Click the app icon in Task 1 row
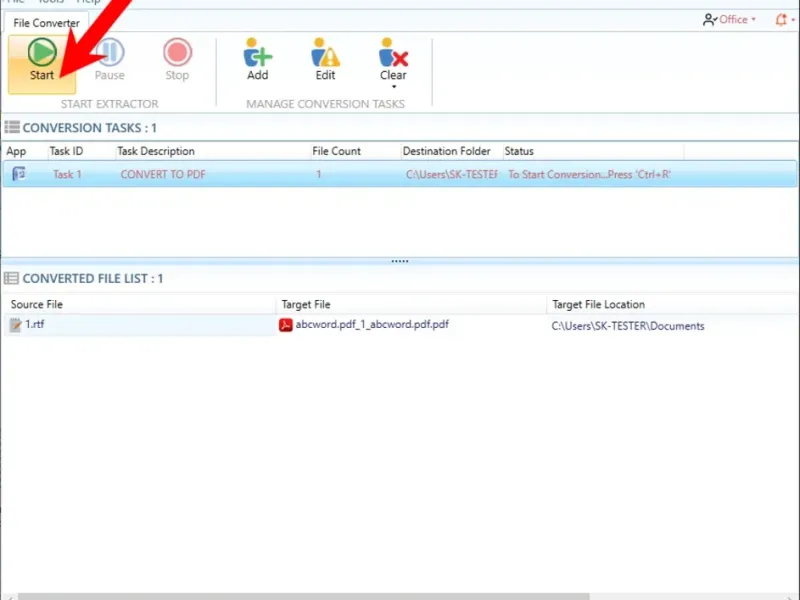800x600 pixels. point(19,174)
